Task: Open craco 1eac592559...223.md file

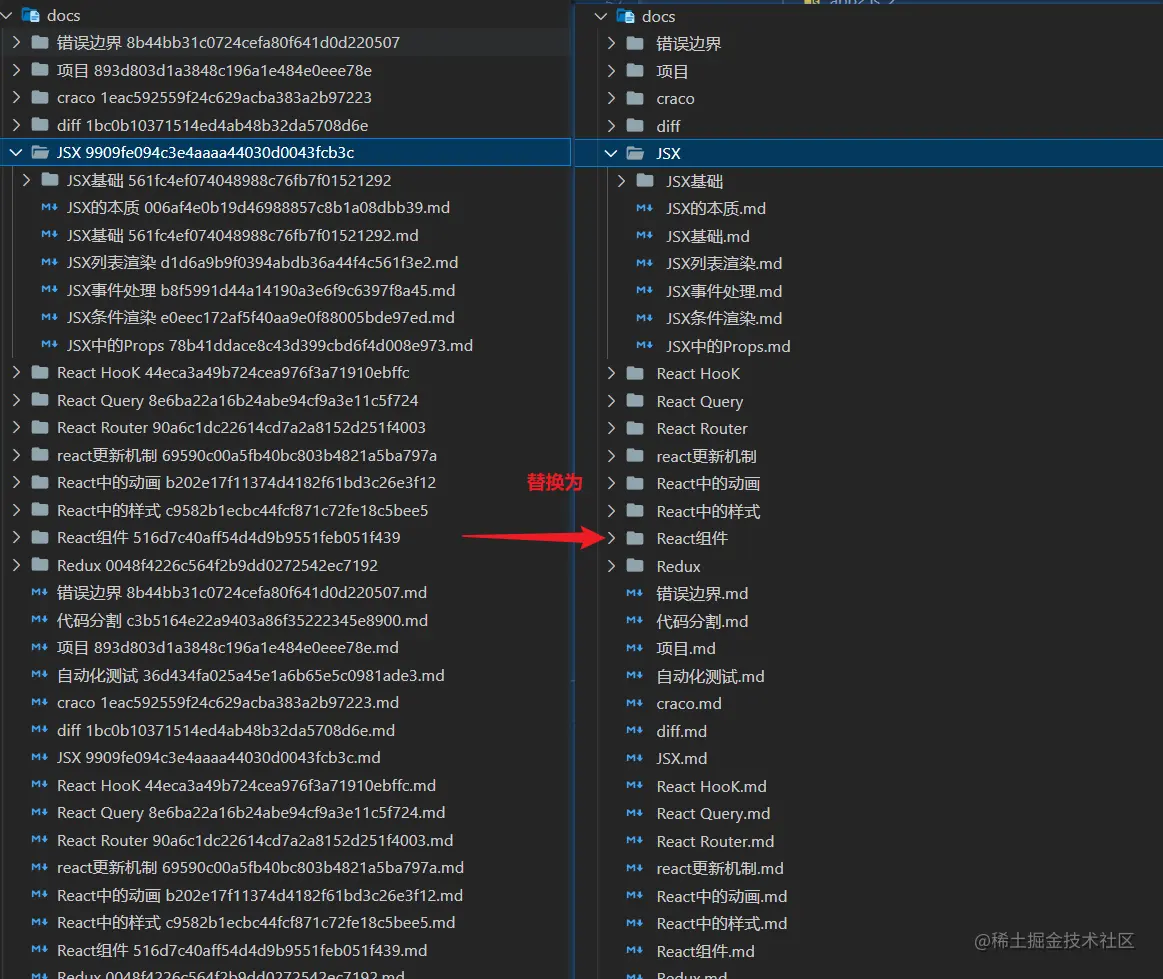Action: click(228, 702)
